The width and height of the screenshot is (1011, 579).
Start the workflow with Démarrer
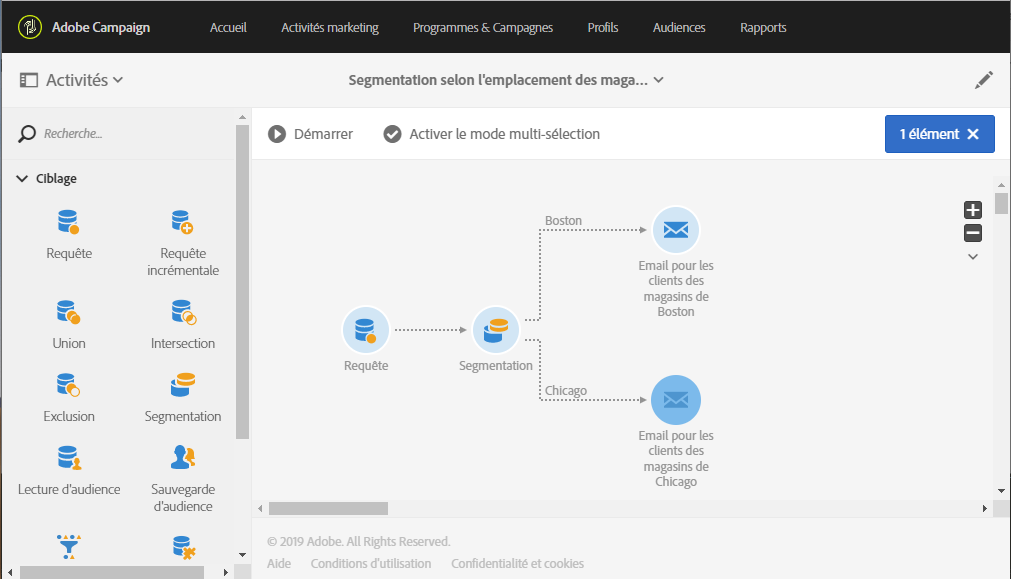(x=310, y=134)
